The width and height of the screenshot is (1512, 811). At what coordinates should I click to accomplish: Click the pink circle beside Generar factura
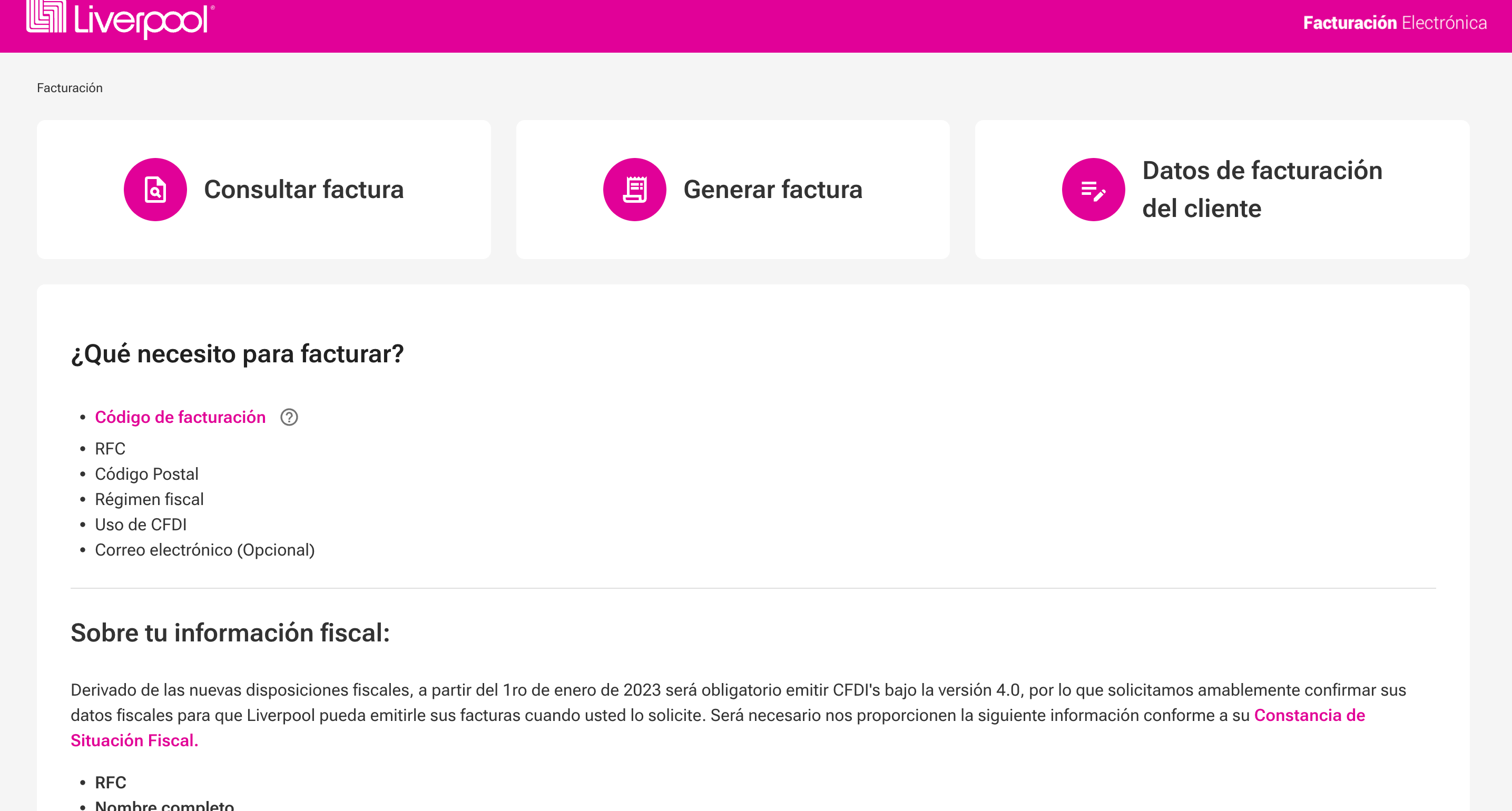pyautogui.click(x=634, y=189)
